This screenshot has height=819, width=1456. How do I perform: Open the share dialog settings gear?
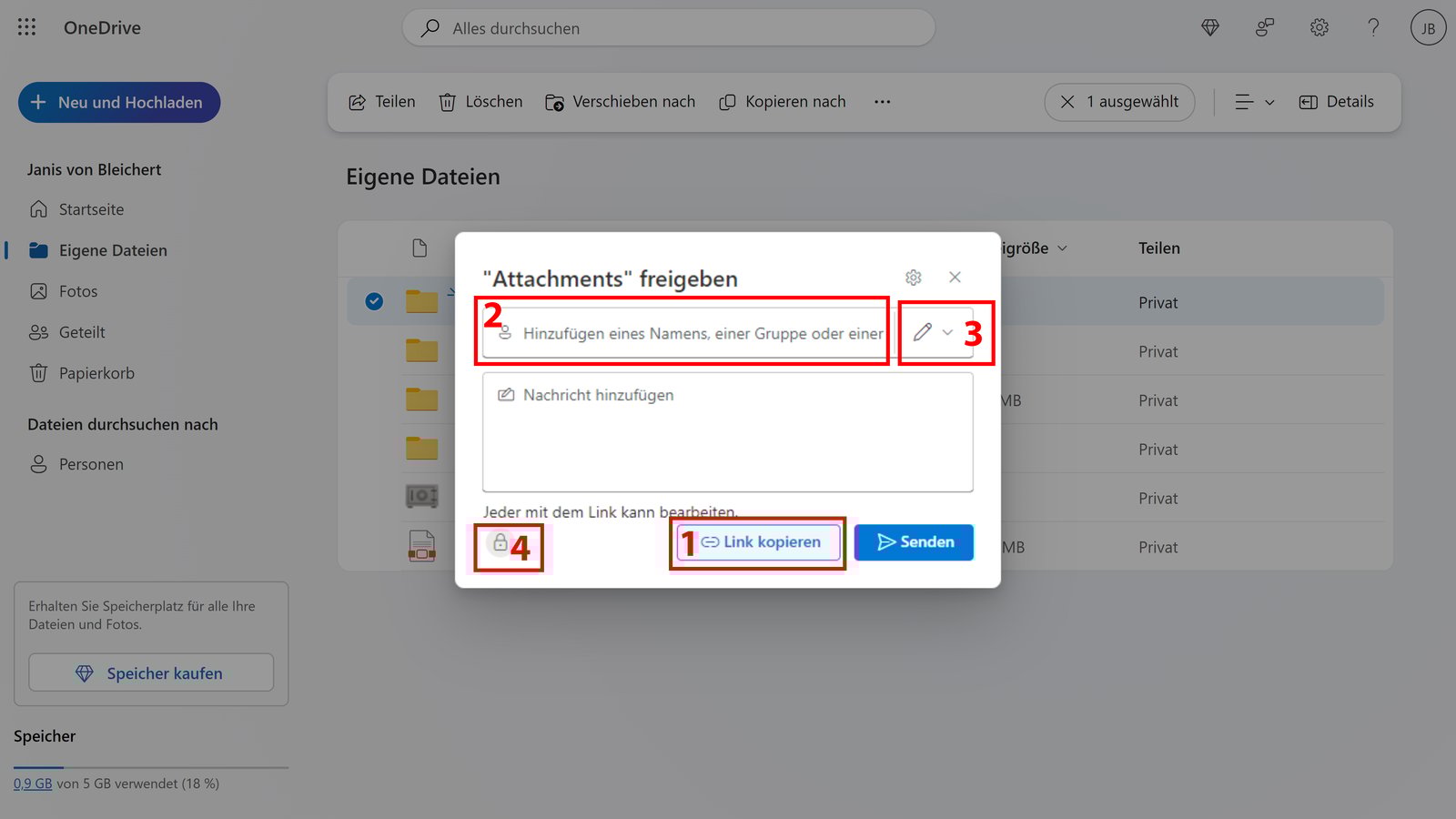coord(913,277)
